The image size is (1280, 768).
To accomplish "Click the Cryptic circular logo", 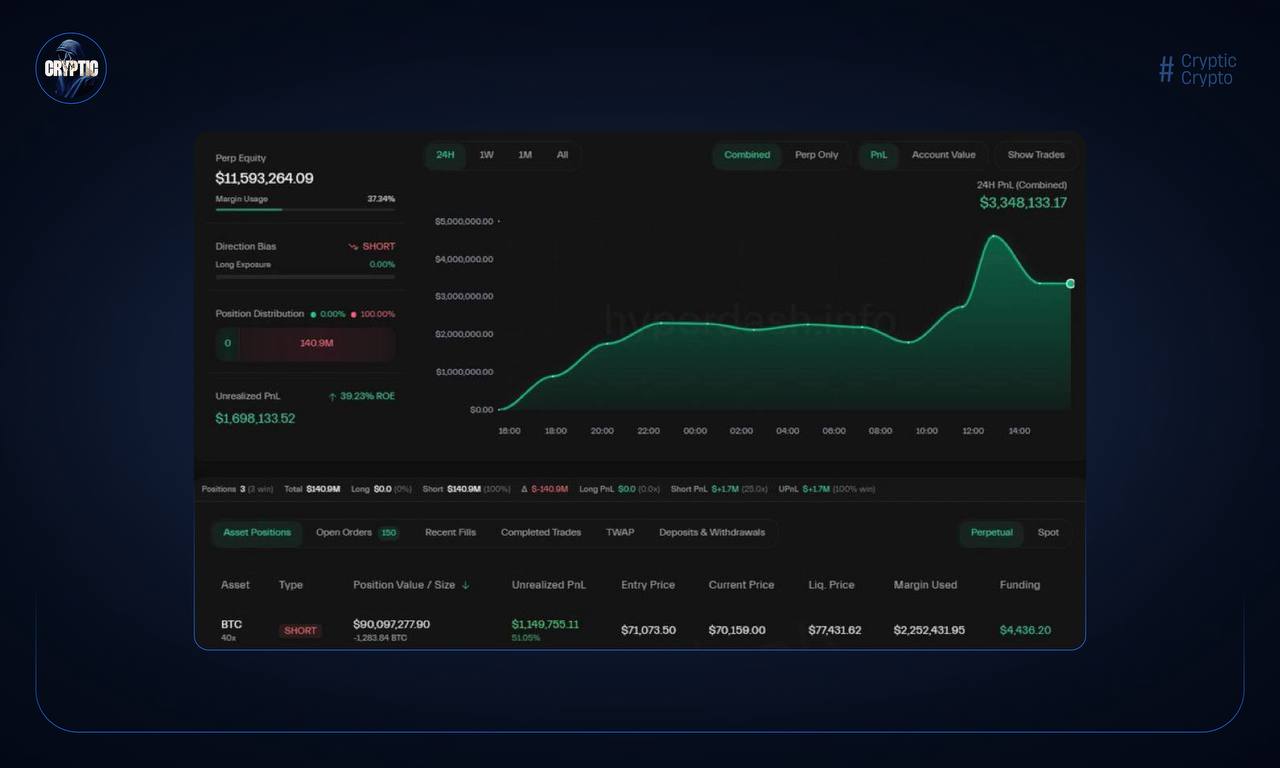I will (71, 68).
